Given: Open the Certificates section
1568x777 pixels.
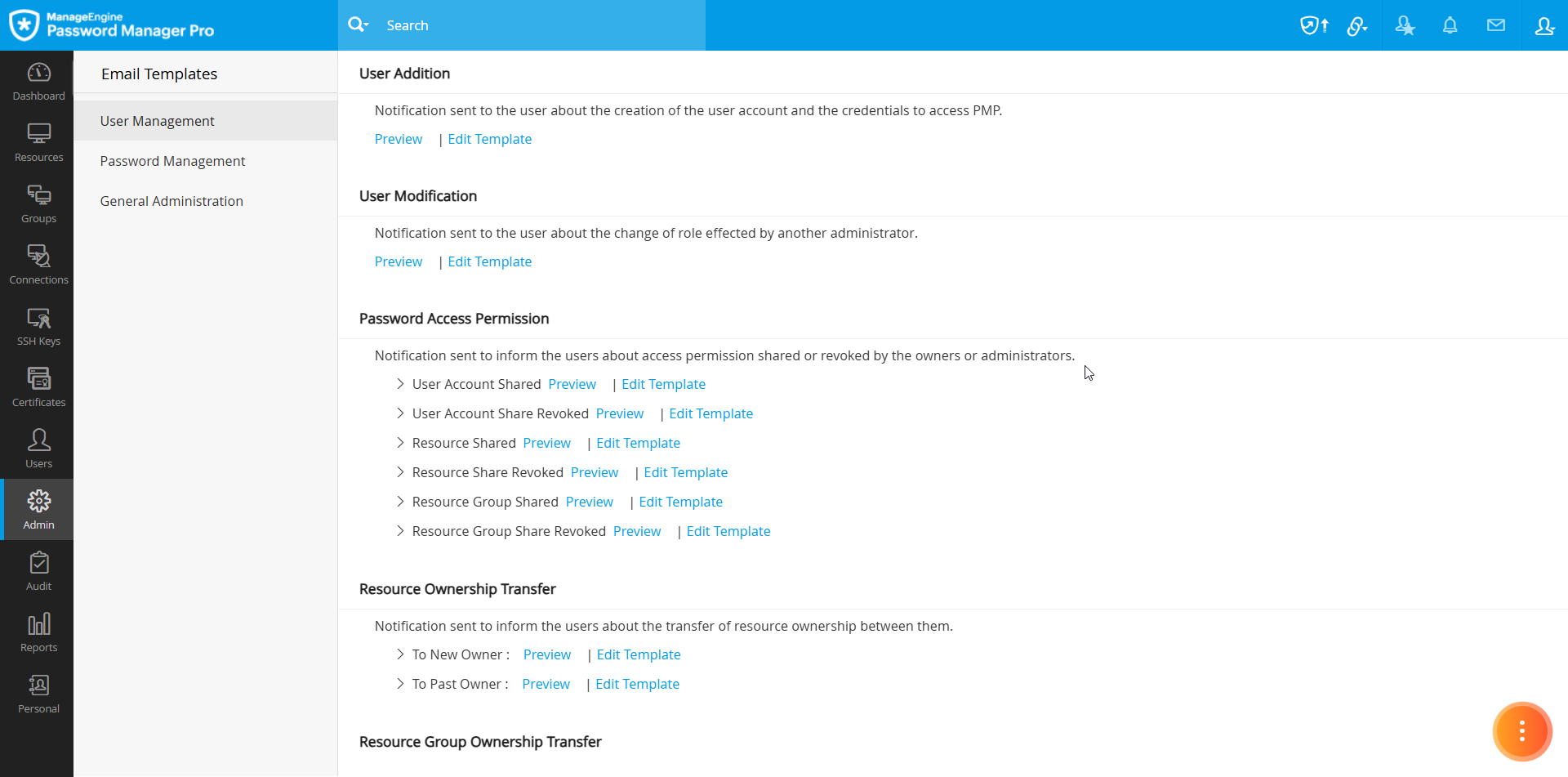Looking at the screenshot, I should (38, 388).
